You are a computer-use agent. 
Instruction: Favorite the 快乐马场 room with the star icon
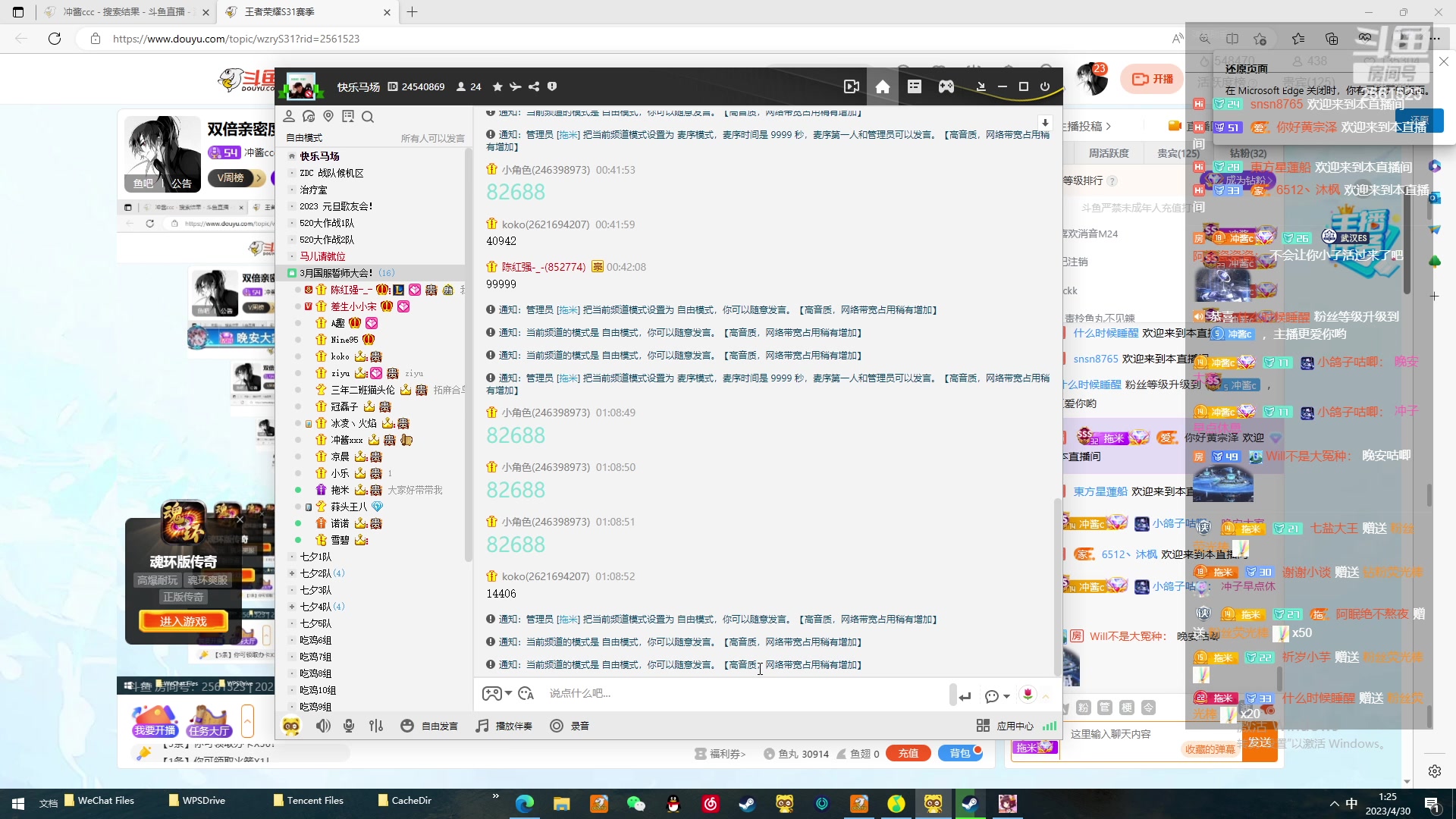[x=497, y=86]
